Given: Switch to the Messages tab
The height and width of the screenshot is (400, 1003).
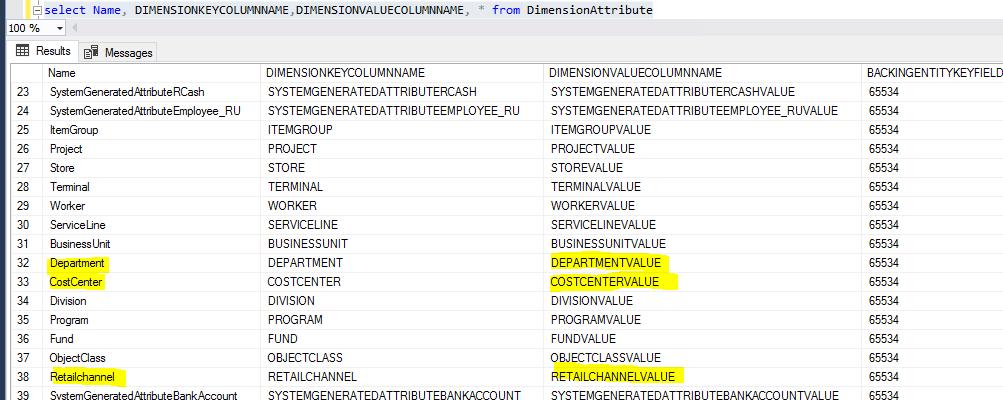Looking at the screenshot, I should (x=118, y=52).
